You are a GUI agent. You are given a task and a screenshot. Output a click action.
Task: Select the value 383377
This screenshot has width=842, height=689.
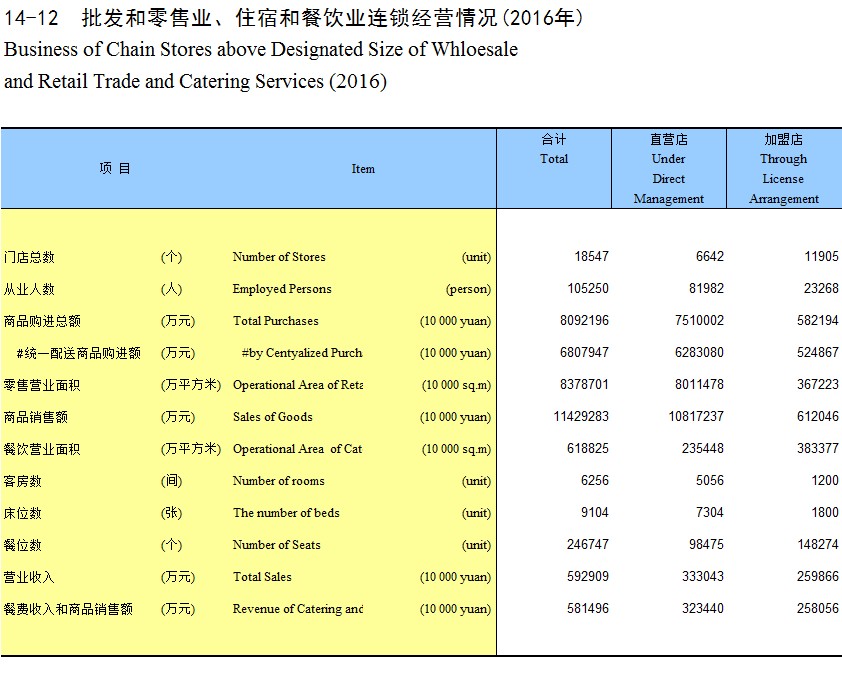point(818,448)
